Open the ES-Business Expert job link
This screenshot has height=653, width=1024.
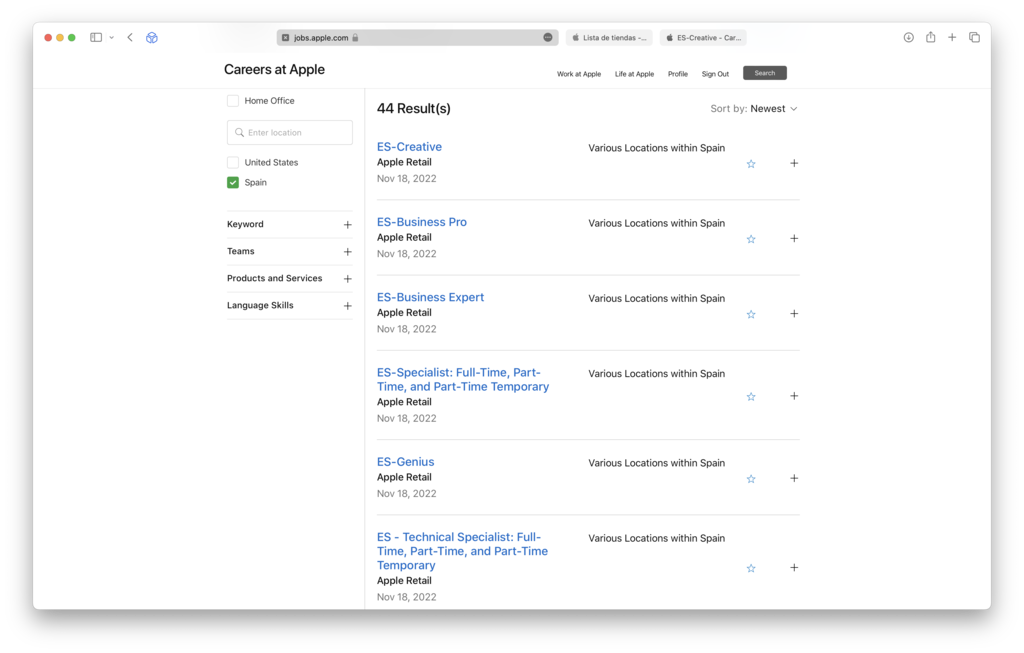click(430, 297)
